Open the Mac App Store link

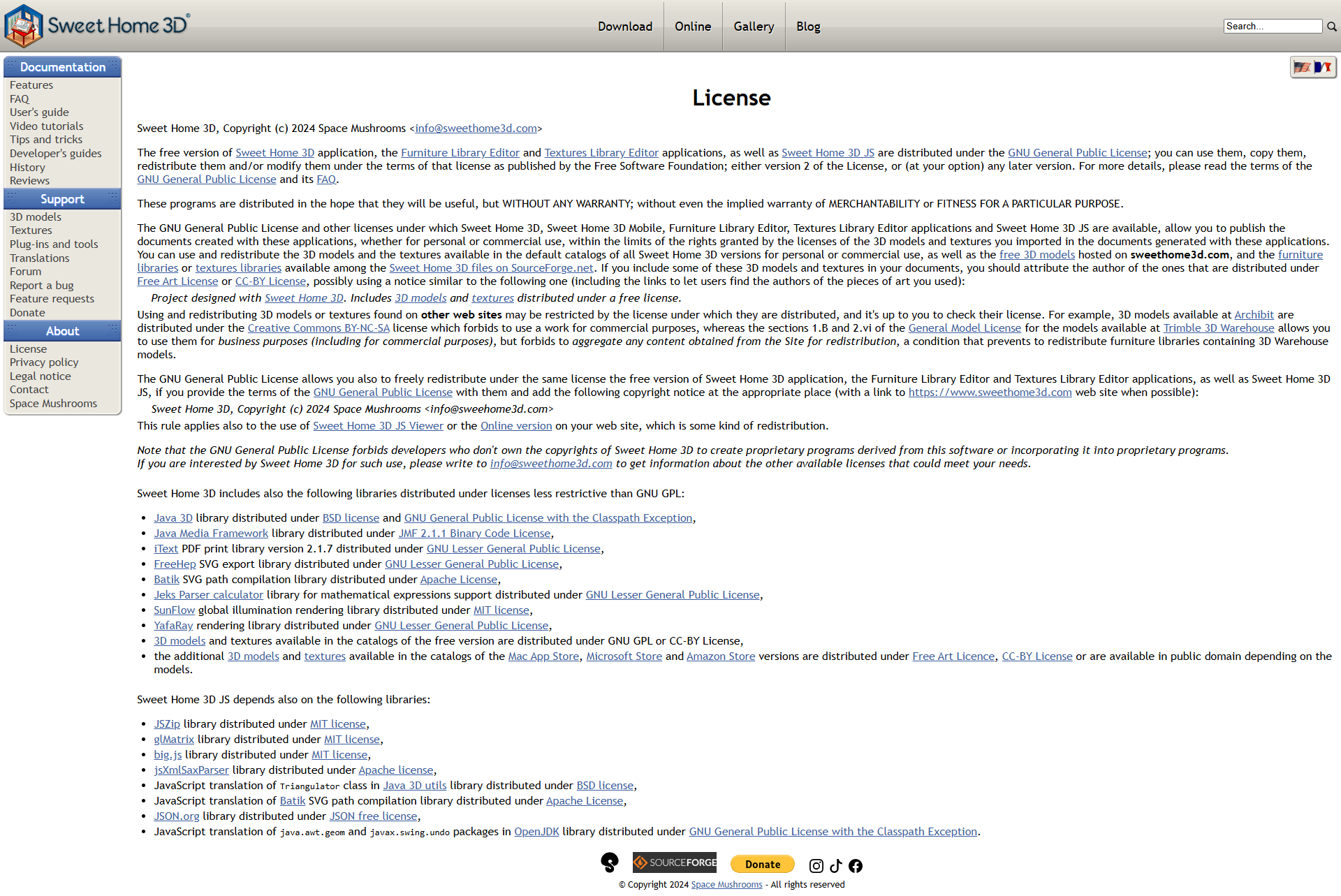pos(543,656)
